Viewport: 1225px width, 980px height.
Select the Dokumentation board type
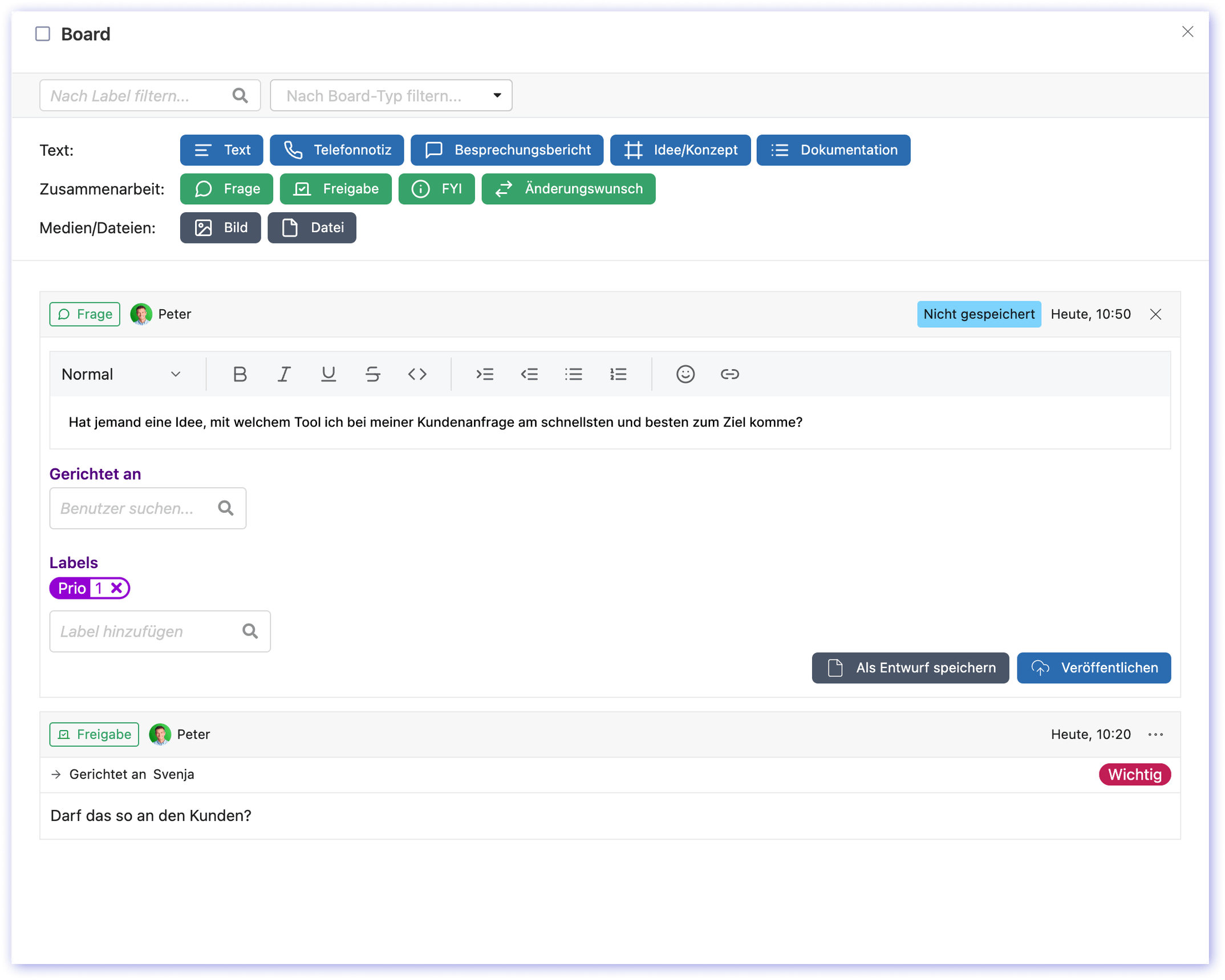[x=833, y=150]
